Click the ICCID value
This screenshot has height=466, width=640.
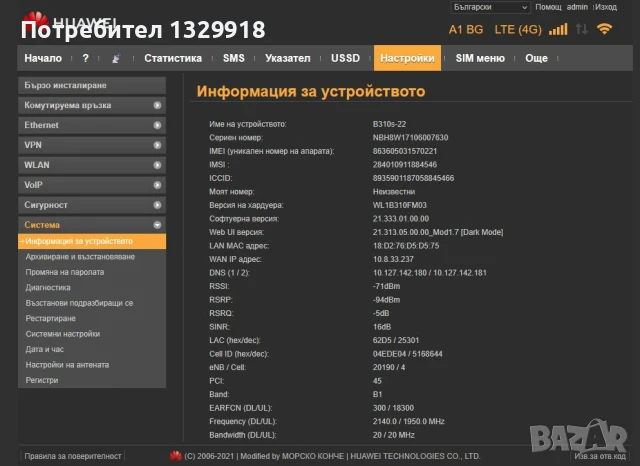coord(413,178)
